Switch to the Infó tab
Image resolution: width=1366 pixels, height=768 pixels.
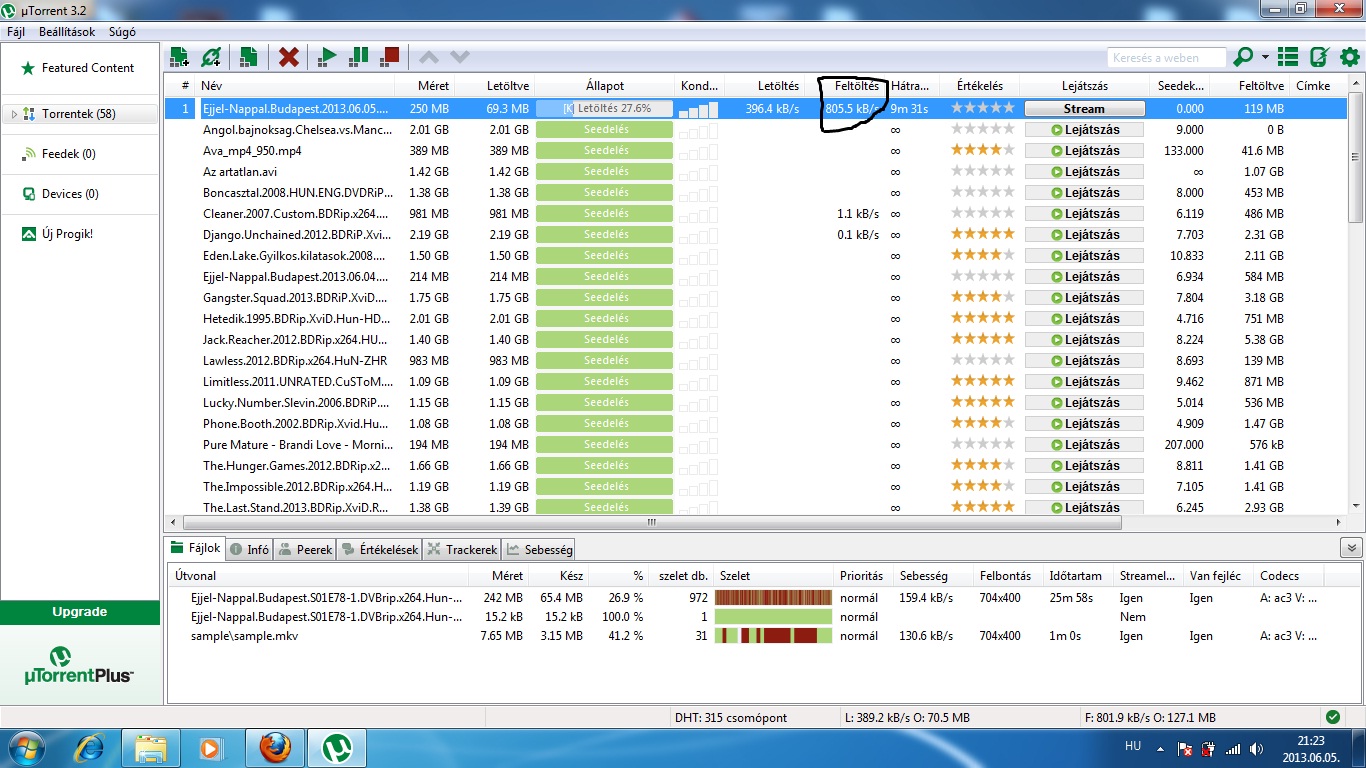tap(249, 549)
